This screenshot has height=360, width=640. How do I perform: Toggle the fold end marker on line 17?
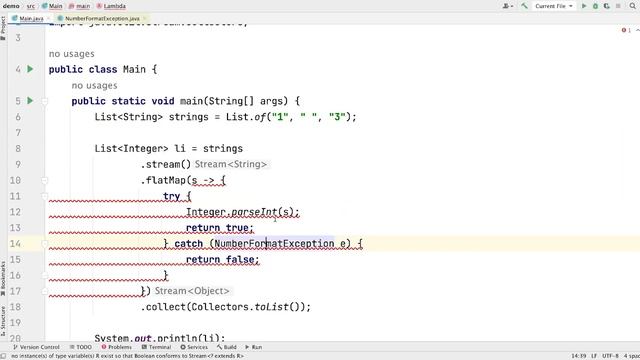pyautogui.click(x=44, y=291)
